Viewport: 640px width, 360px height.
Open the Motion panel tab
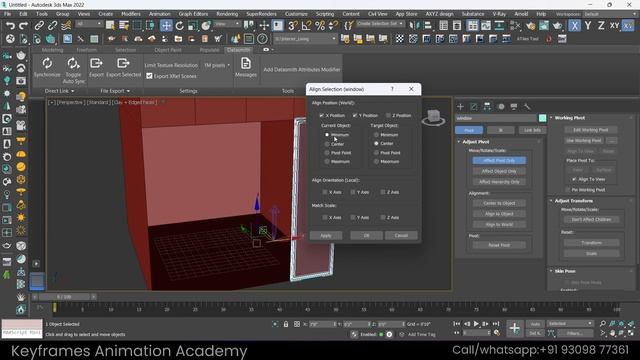(501, 107)
